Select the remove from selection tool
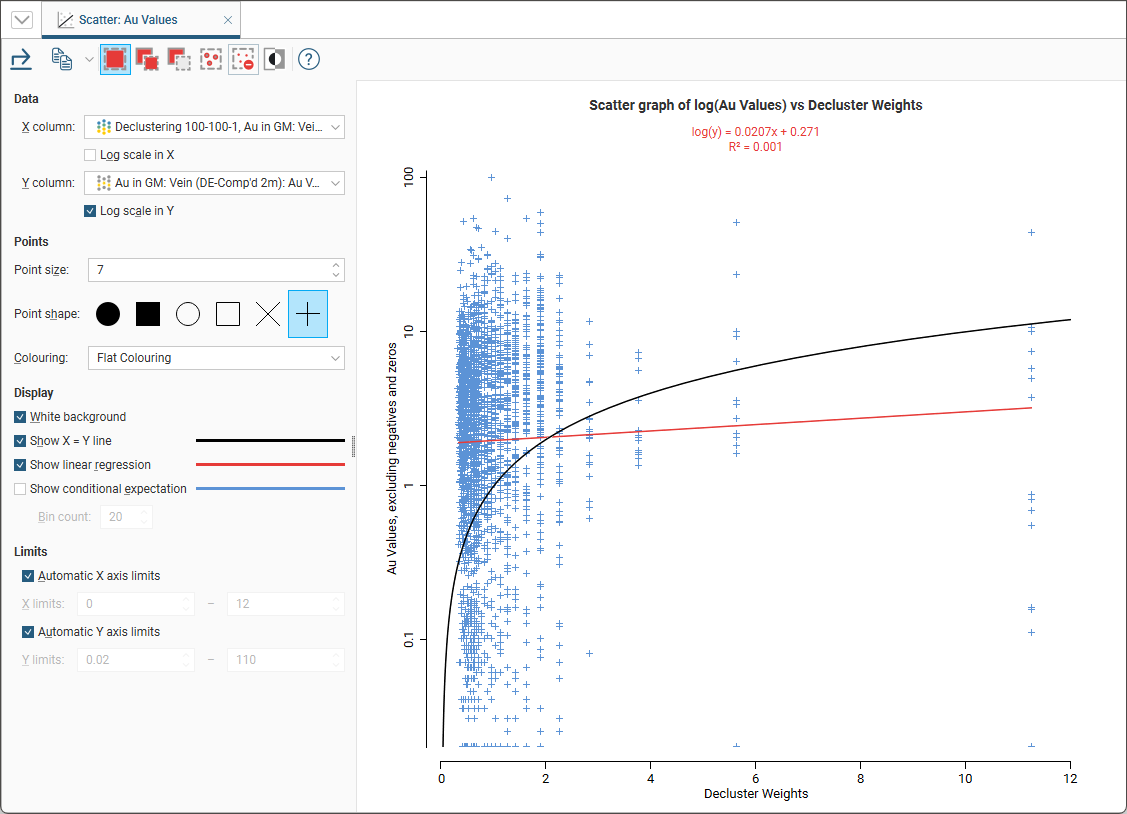Screen dimensions: 1127x814 pyautogui.click(x=179, y=60)
